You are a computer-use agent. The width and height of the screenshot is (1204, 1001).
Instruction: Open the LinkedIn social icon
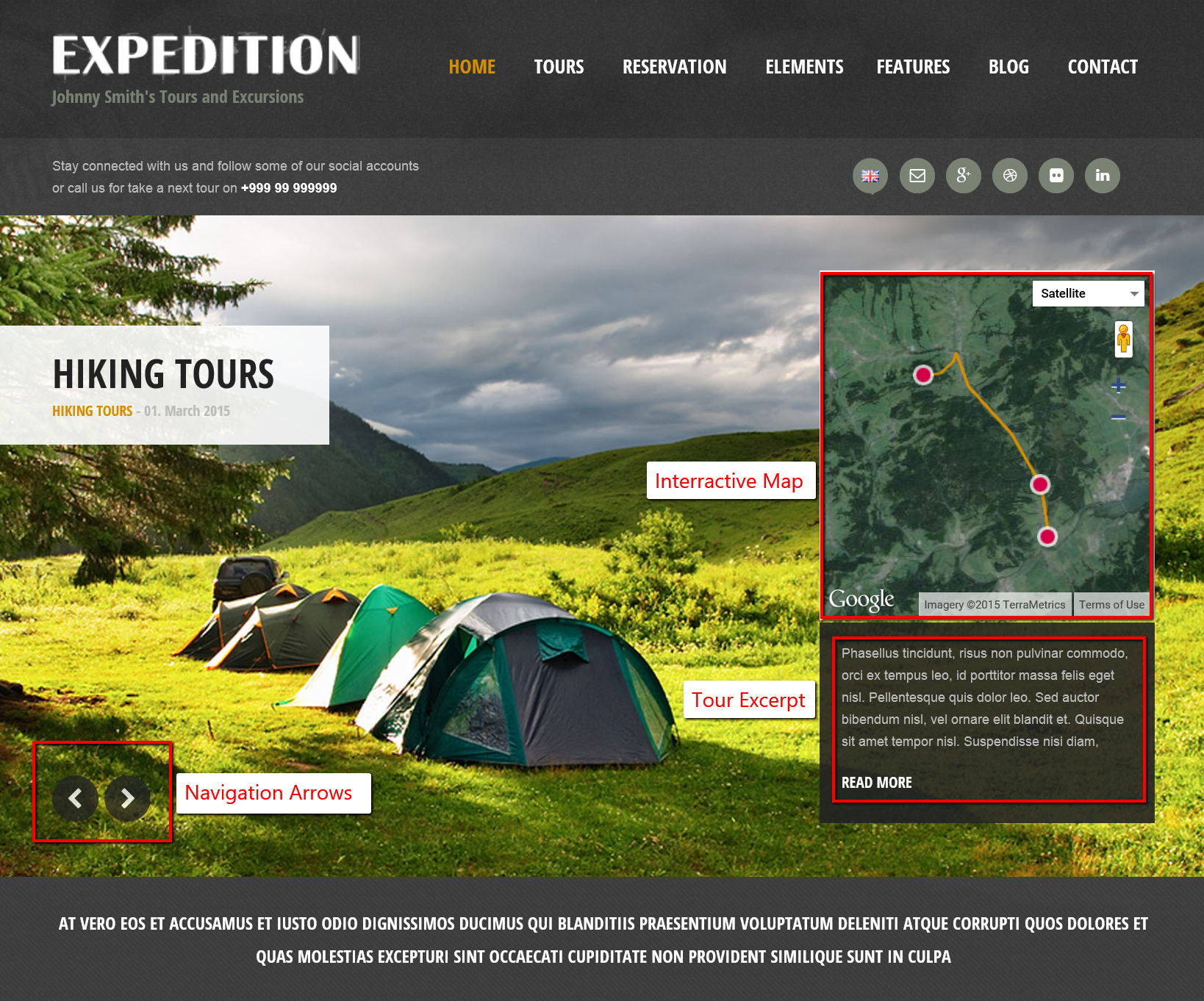click(1103, 176)
